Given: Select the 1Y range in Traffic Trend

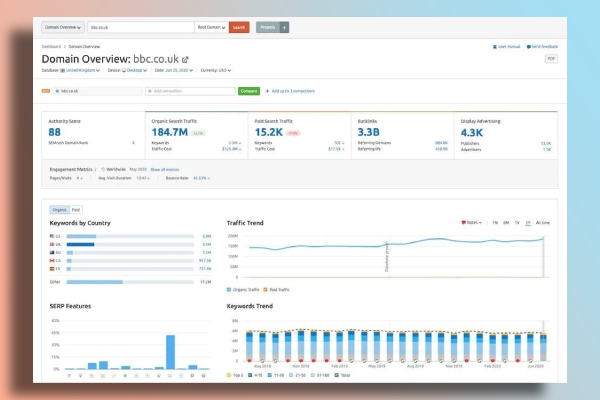Looking at the screenshot, I should tap(517, 222).
